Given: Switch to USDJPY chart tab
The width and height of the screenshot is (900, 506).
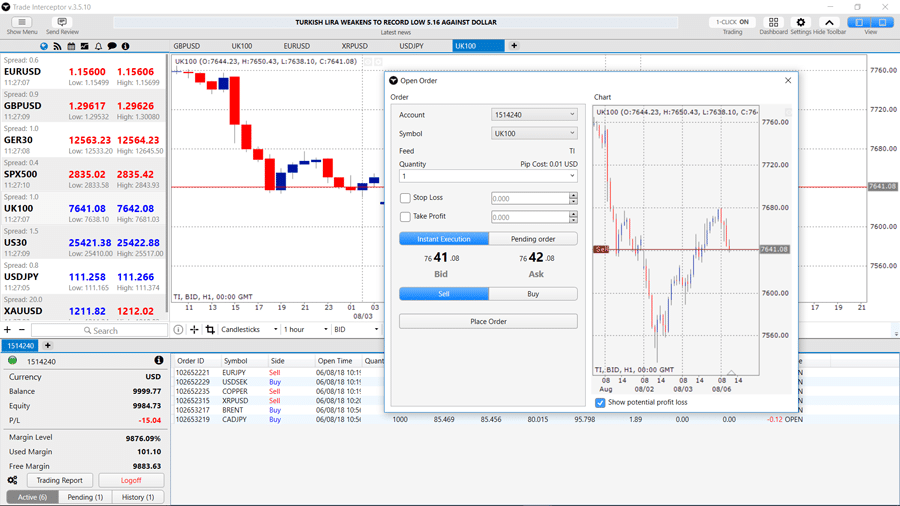Looking at the screenshot, I should (412, 46).
